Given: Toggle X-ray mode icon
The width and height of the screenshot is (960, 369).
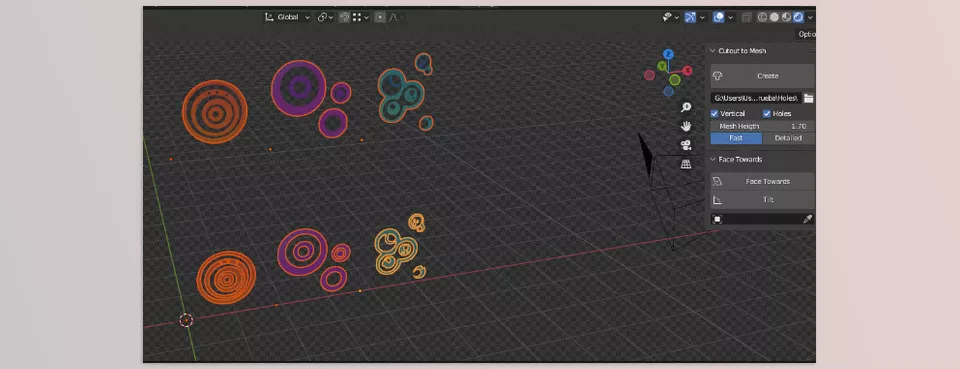Looking at the screenshot, I should 746,17.
